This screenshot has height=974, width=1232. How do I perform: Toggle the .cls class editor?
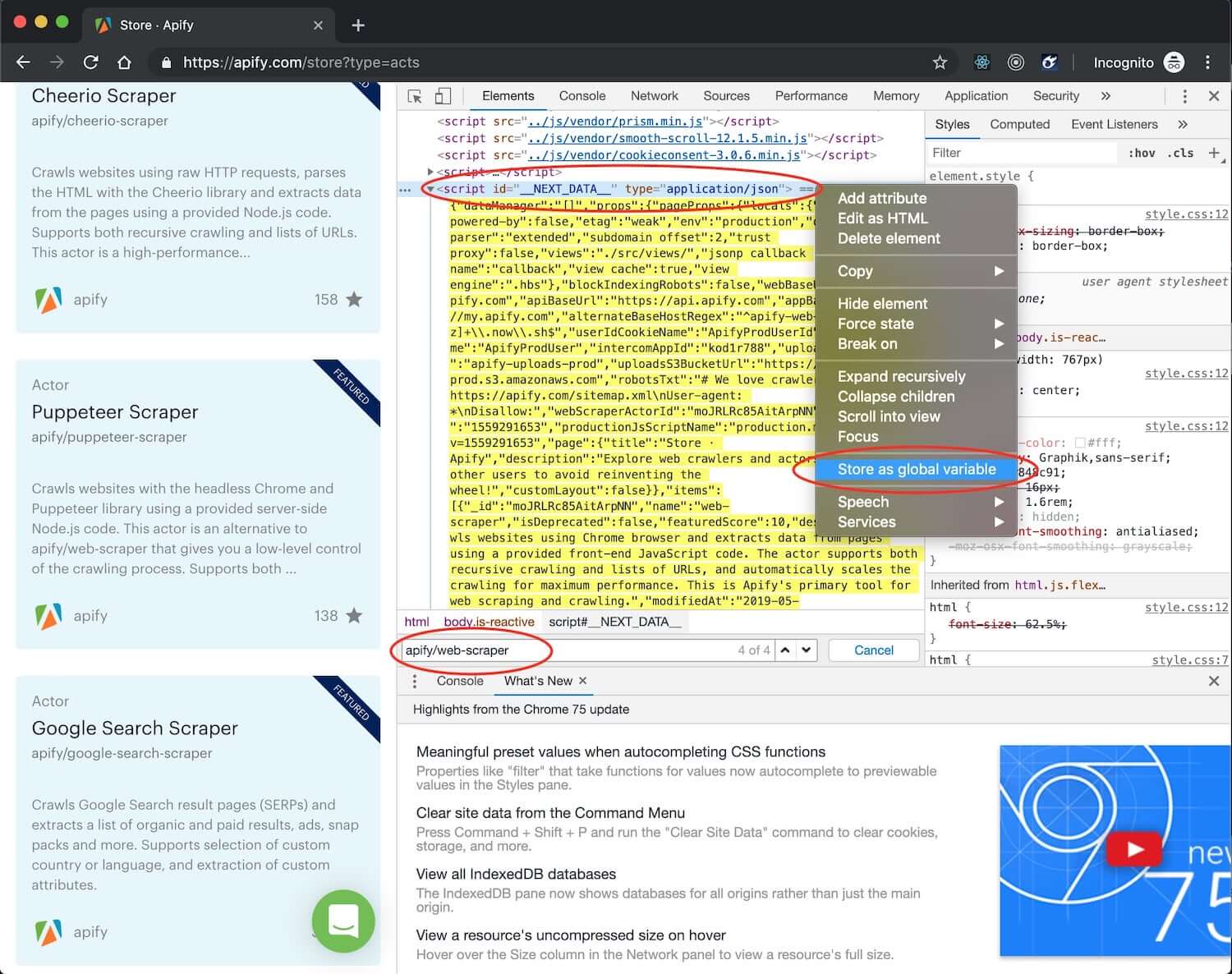click(1182, 153)
